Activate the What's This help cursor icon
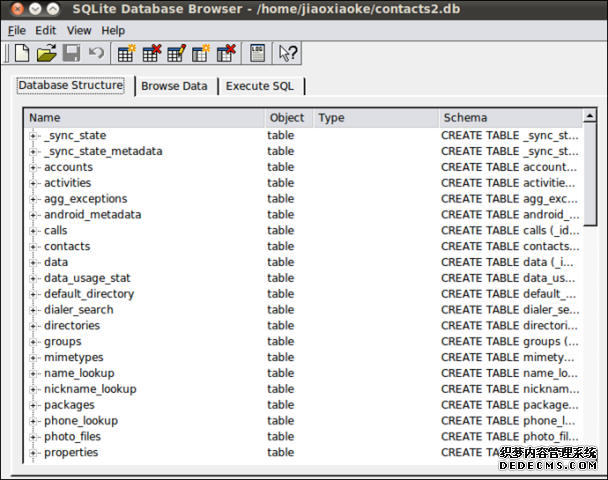608x480 pixels. click(x=288, y=53)
